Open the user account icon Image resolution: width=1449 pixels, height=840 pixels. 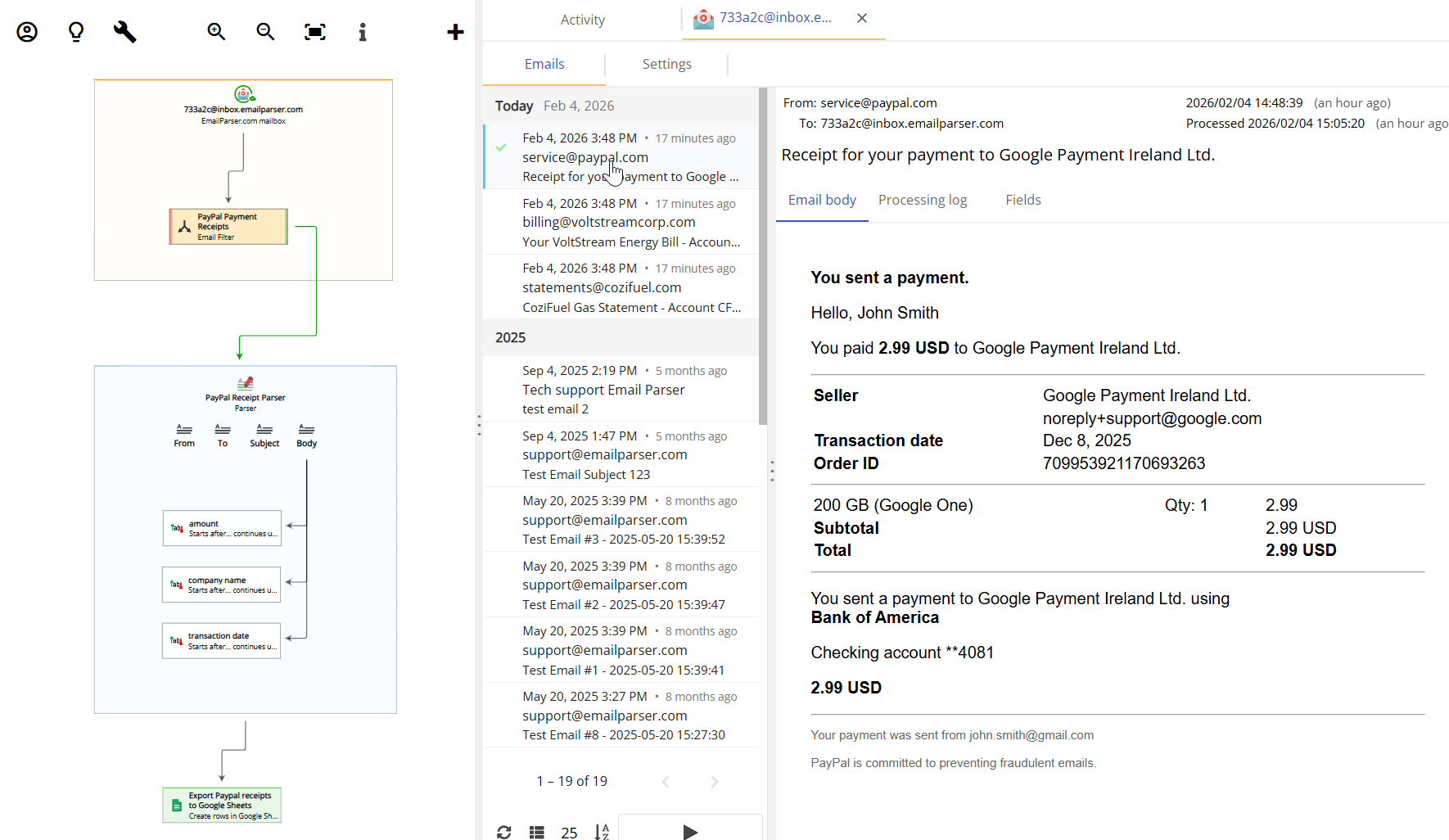point(27,31)
